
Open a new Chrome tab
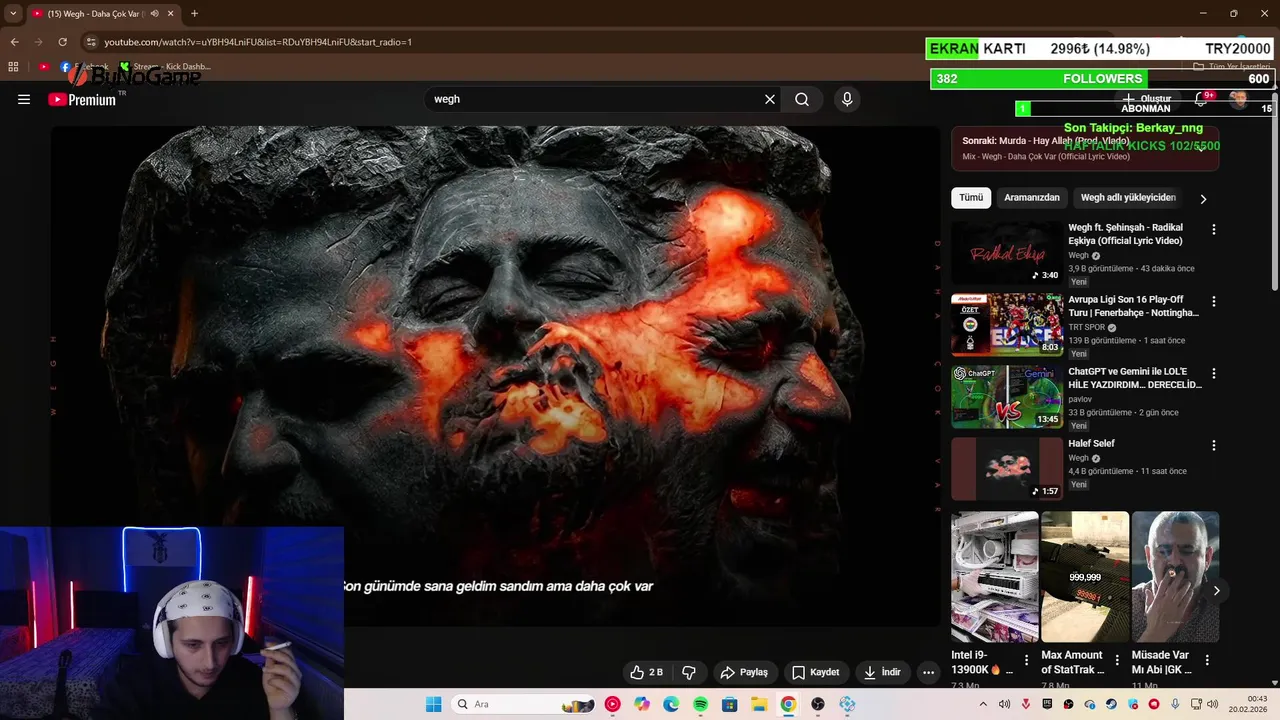click(194, 14)
